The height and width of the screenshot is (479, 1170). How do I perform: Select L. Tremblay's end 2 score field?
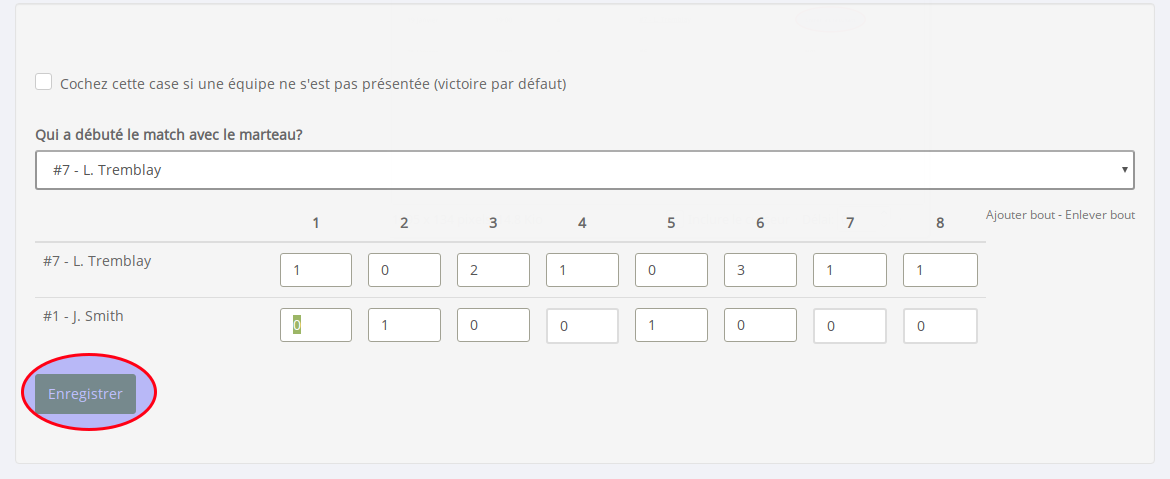404,270
